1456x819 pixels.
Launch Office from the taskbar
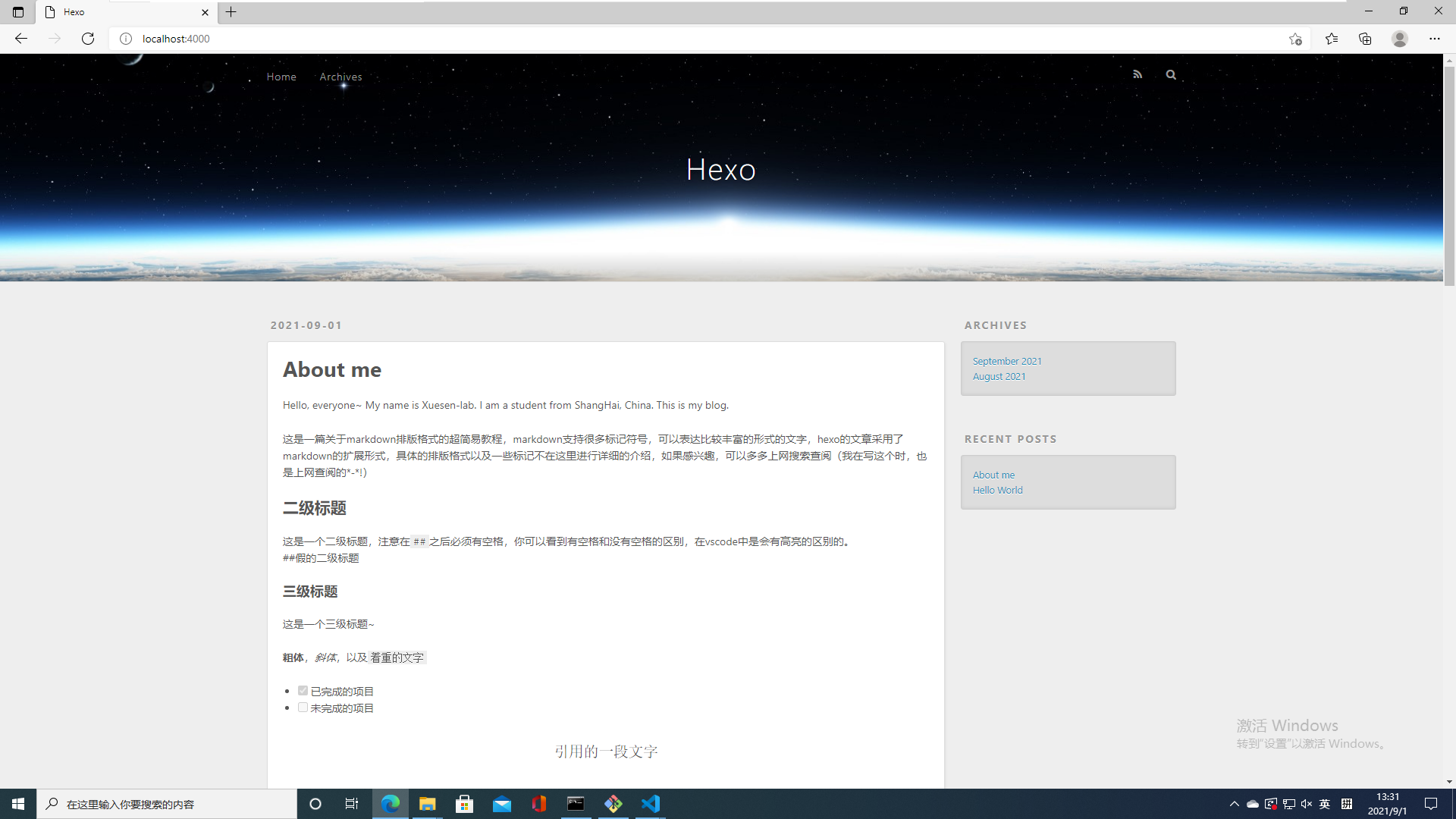click(x=539, y=804)
